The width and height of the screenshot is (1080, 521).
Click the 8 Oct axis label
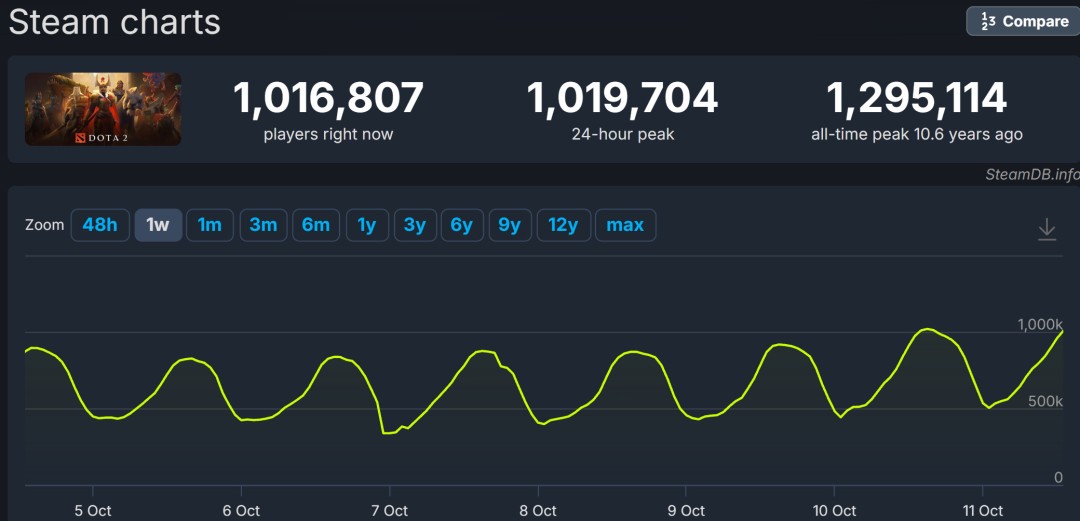(538, 511)
